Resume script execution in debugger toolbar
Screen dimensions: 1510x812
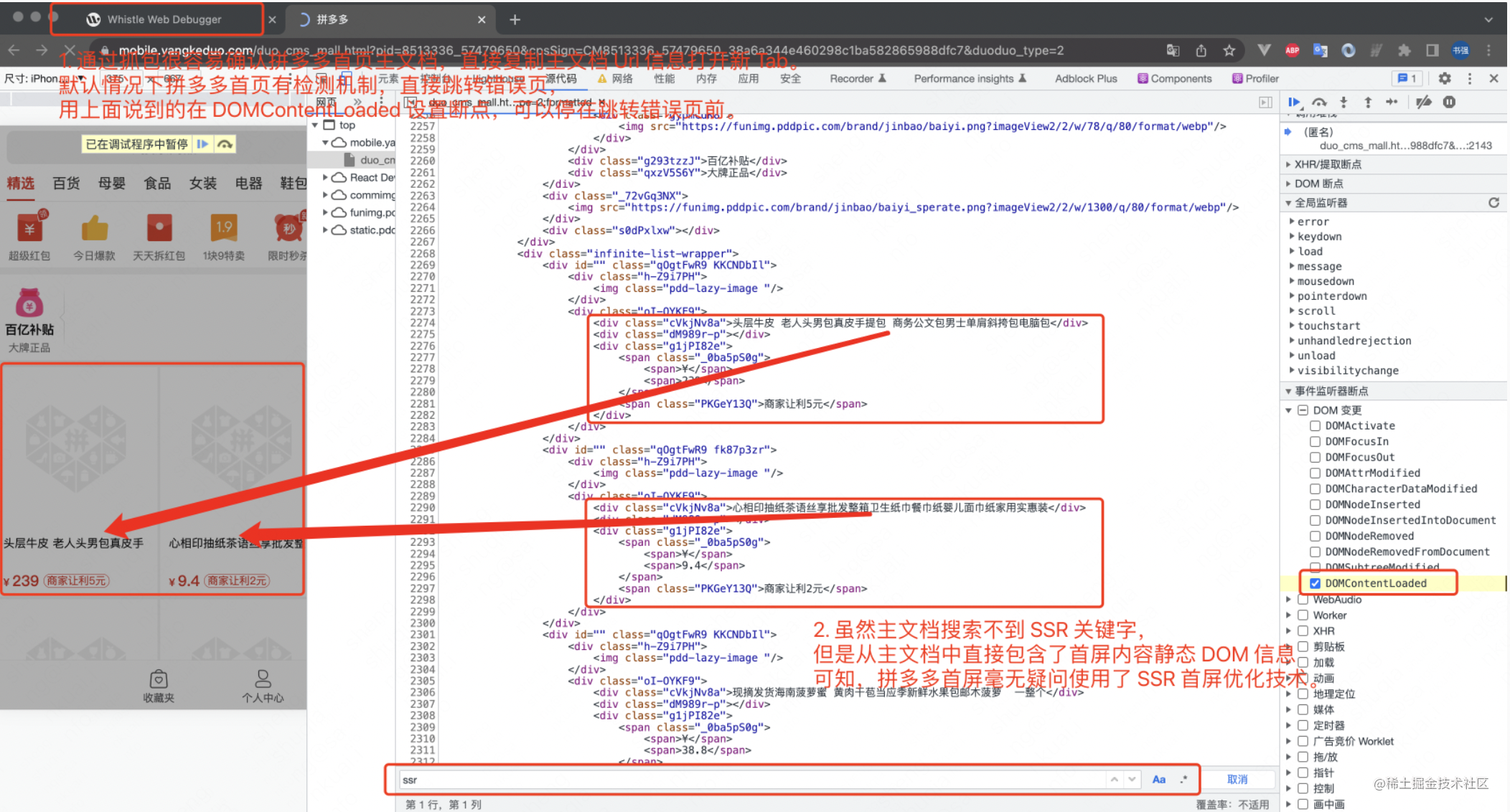click(x=1293, y=103)
